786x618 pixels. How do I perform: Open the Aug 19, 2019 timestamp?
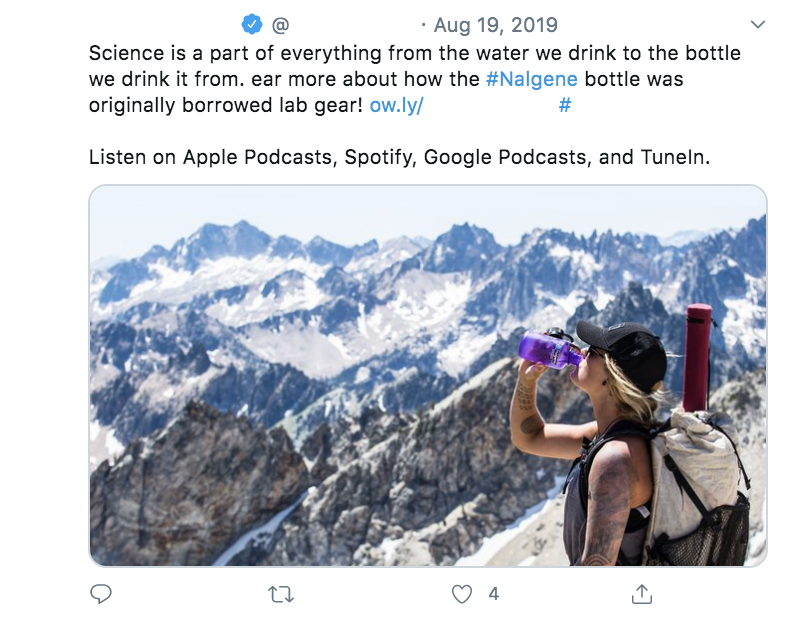point(496,25)
